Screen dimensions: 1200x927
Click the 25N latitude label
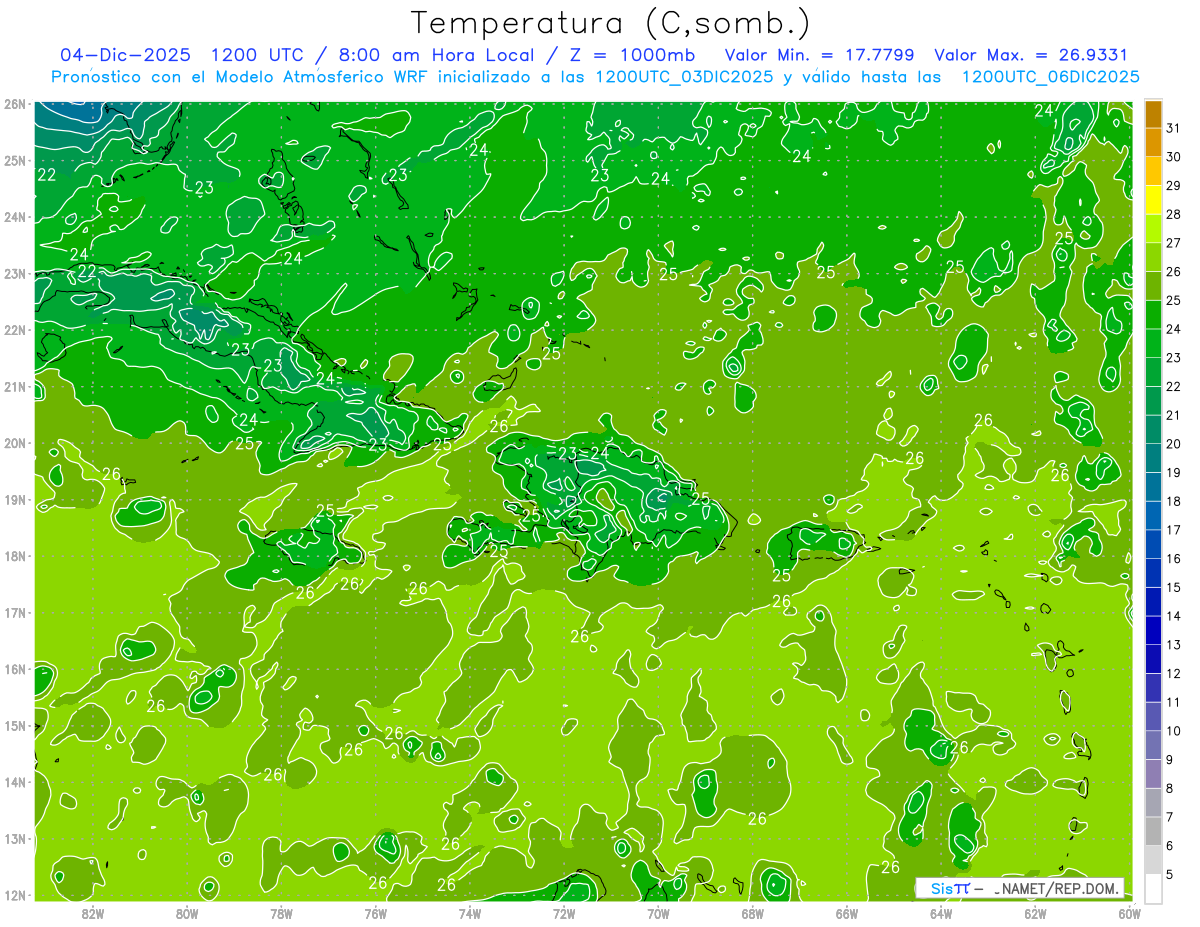[15, 160]
